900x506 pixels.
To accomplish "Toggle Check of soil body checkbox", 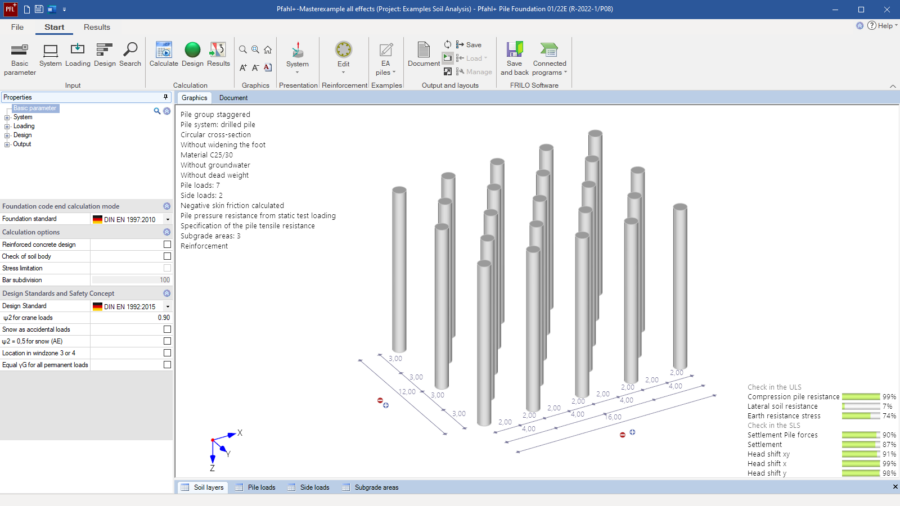I will 166,256.
